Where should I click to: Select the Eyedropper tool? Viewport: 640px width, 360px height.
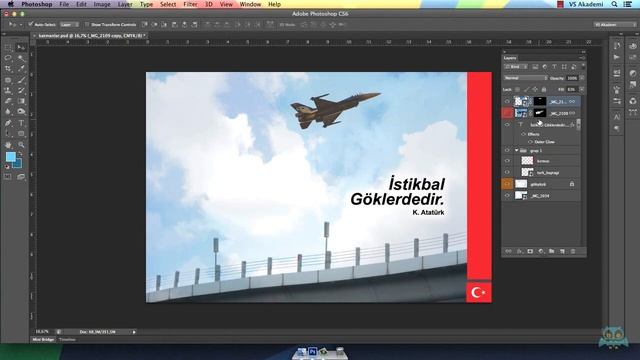tap(21, 69)
